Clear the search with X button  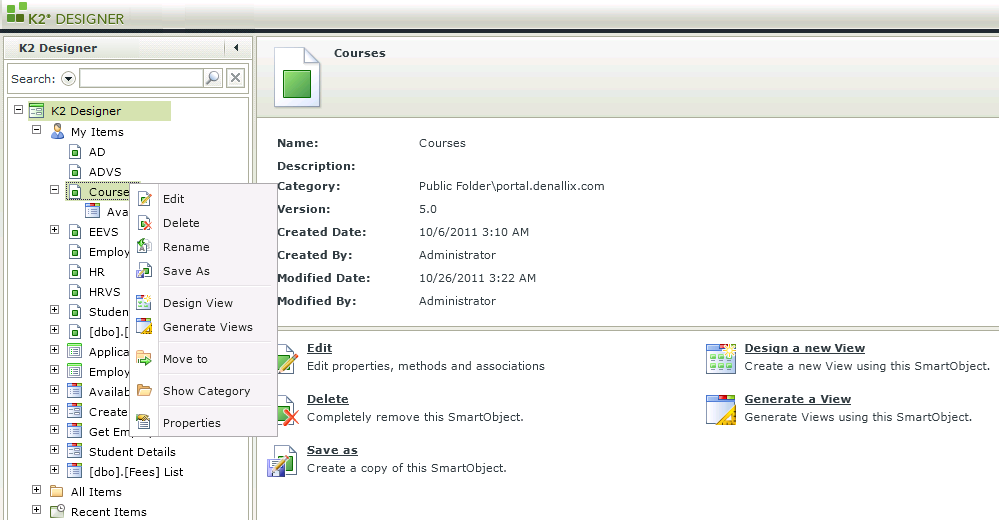pyautogui.click(x=235, y=78)
